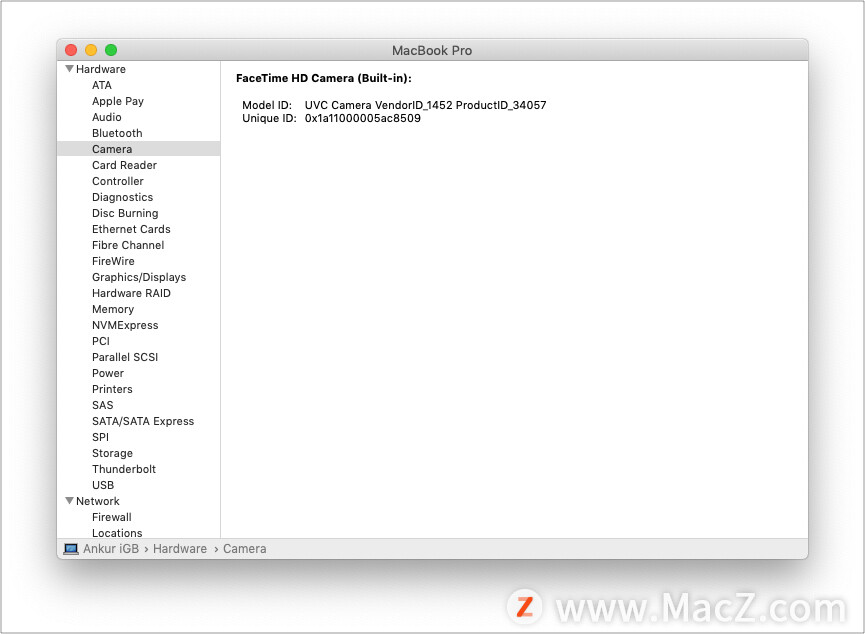Zoom the window with green button

click(x=111, y=50)
